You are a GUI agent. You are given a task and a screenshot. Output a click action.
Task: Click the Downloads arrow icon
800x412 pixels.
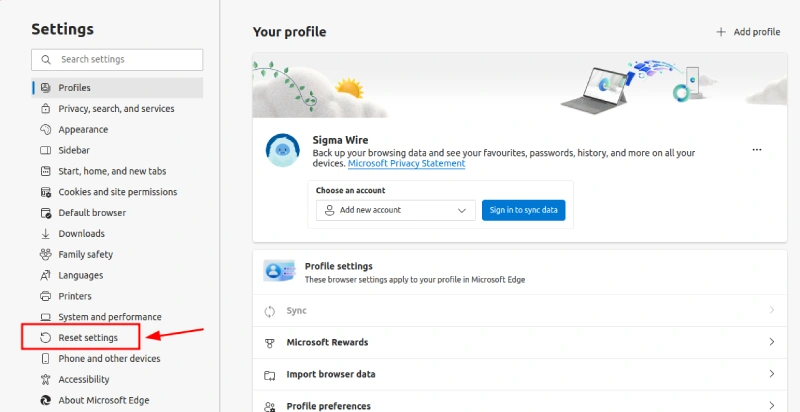click(45, 234)
